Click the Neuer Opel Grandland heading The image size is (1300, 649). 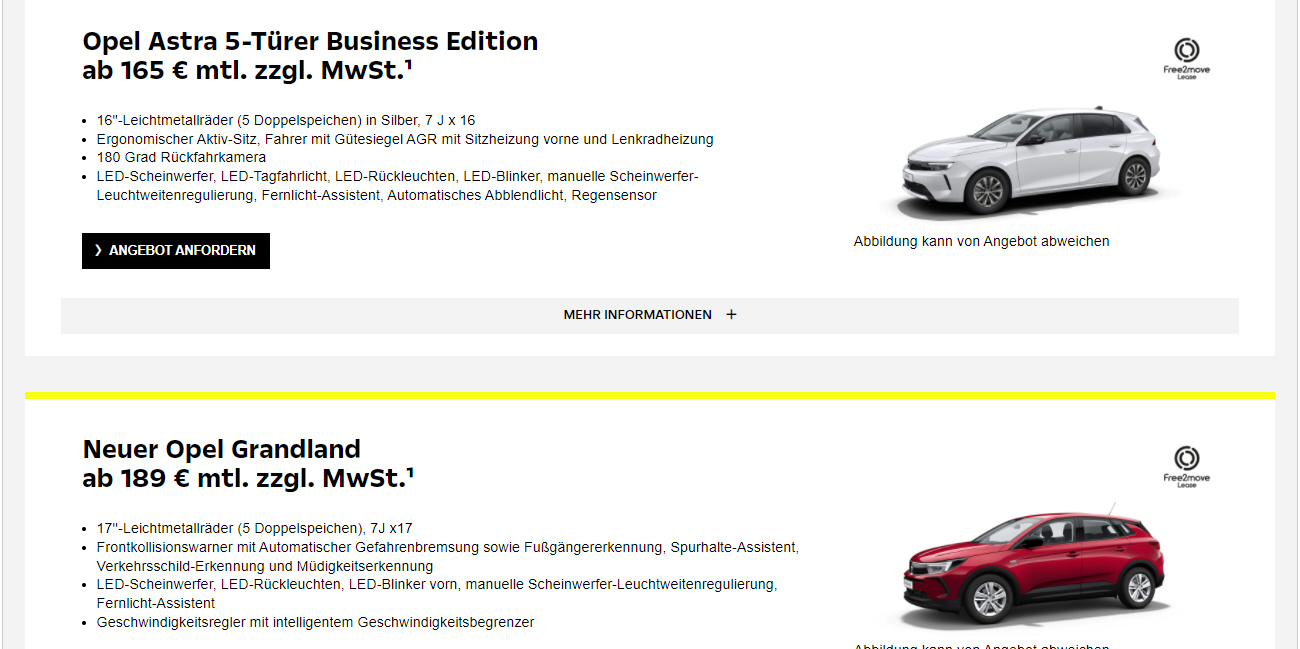[x=221, y=449]
